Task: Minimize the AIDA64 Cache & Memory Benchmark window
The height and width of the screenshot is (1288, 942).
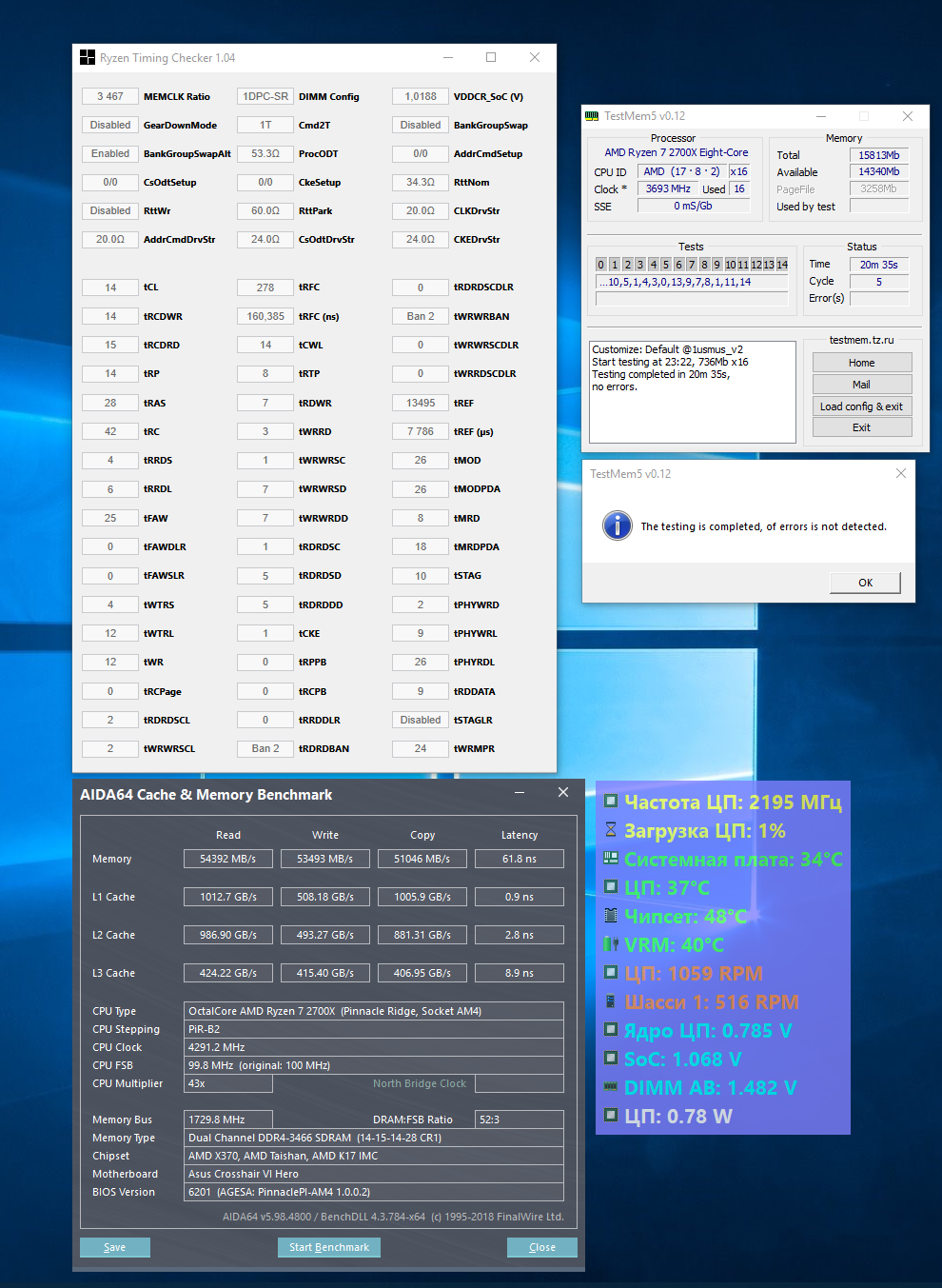Action: click(x=520, y=792)
